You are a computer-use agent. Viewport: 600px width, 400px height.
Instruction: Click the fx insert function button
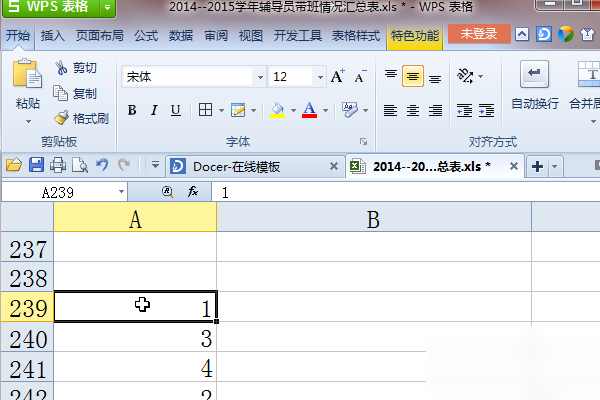click(193, 191)
